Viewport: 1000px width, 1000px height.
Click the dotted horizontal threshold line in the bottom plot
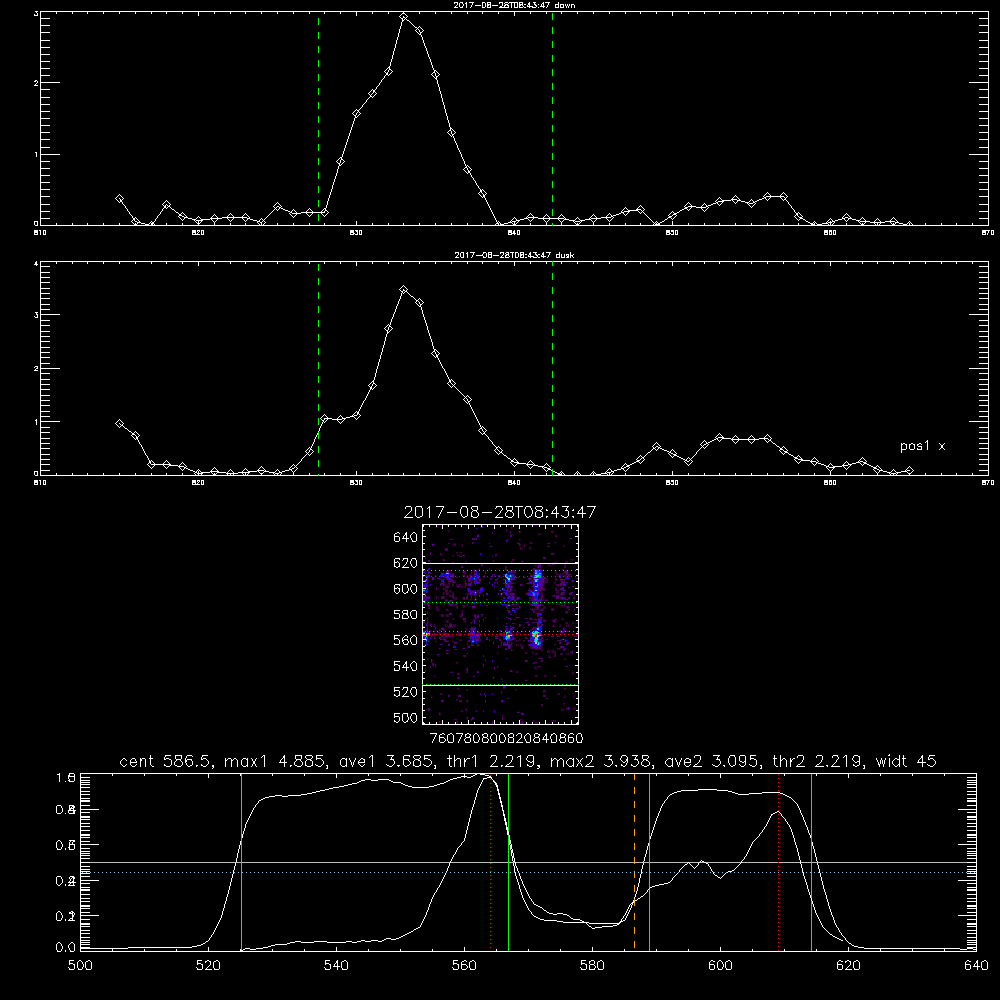coord(528,872)
